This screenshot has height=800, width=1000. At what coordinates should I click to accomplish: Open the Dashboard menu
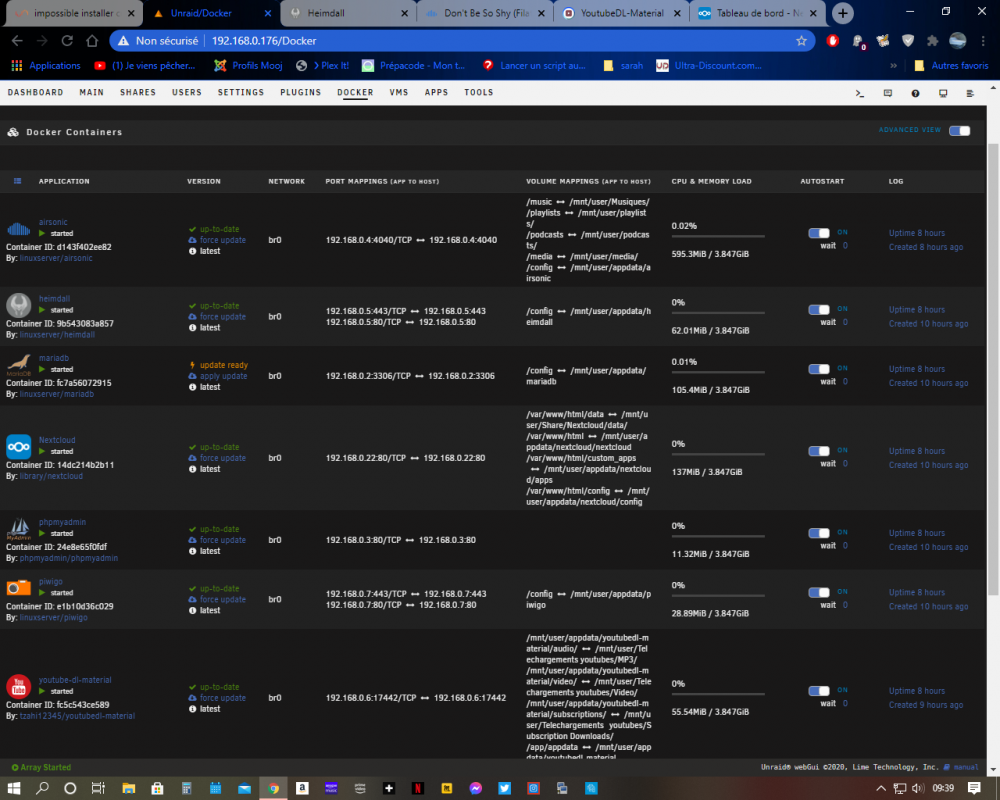(35, 93)
